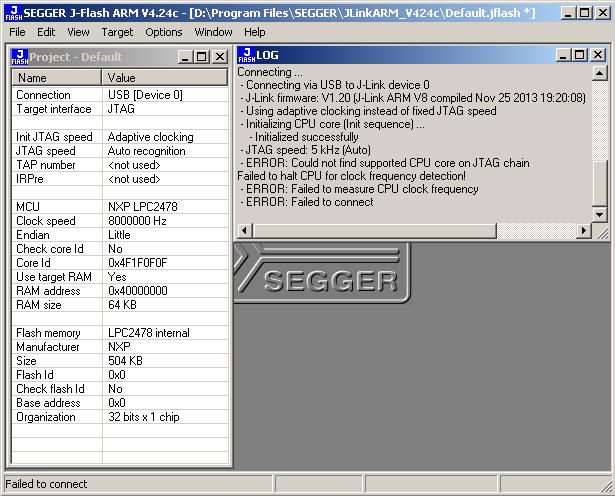Open the View menu
Image resolution: width=615 pixels, height=496 pixels.
(x=78, y=32)
